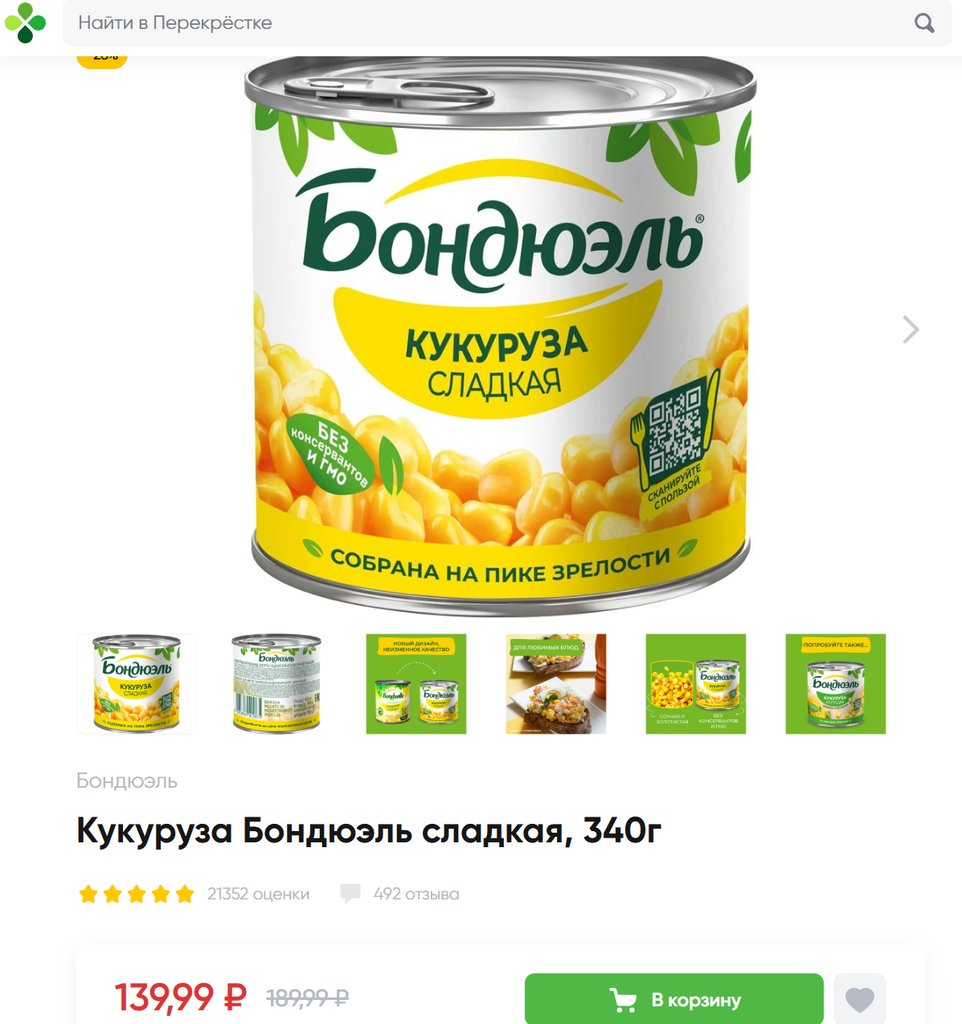This screenshot has height=1024, width=962.
Task: Click the Perekrestok clover logo
Action: (25, 23)
